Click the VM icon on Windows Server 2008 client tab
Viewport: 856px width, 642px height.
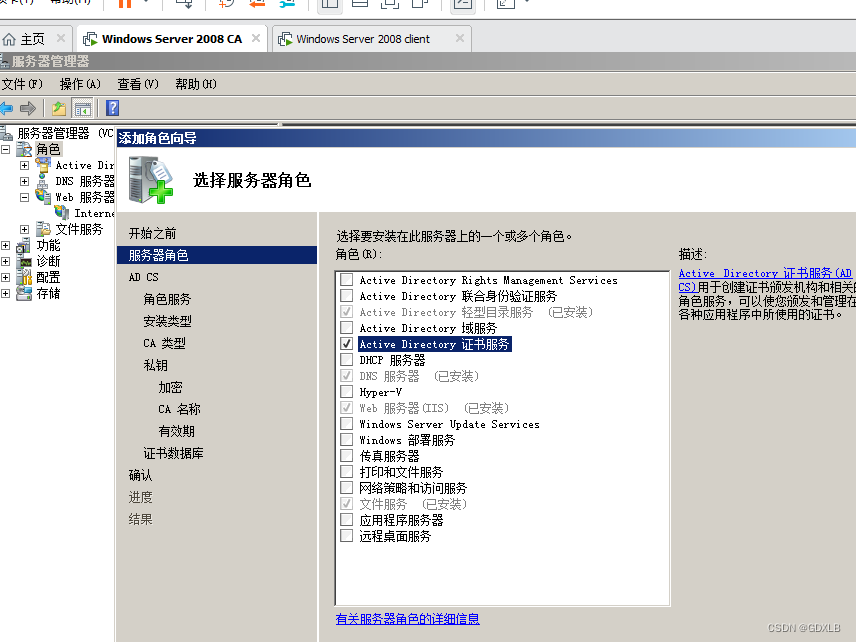pyautogui.click(x=285, y=39)
